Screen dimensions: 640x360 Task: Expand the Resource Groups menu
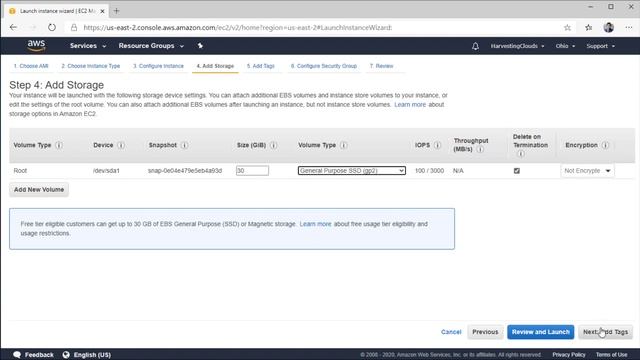tap(151, 46)
